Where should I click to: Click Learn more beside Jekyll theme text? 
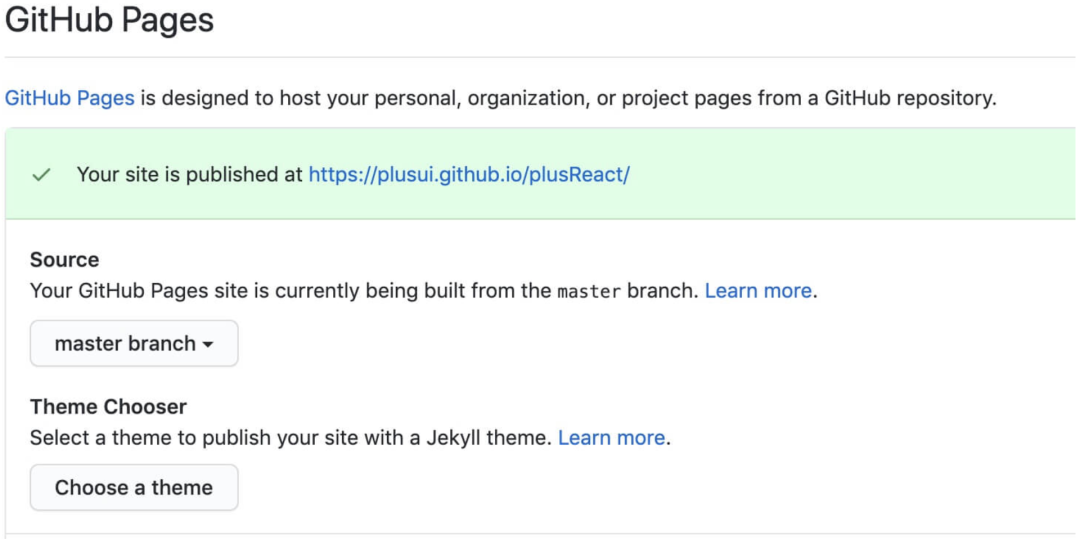(611, 438)
